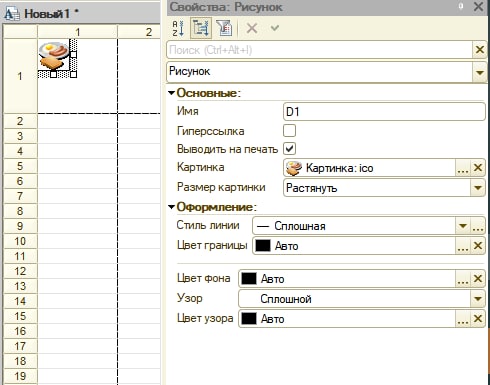Clear the Цвет границы value

(478, 246)
